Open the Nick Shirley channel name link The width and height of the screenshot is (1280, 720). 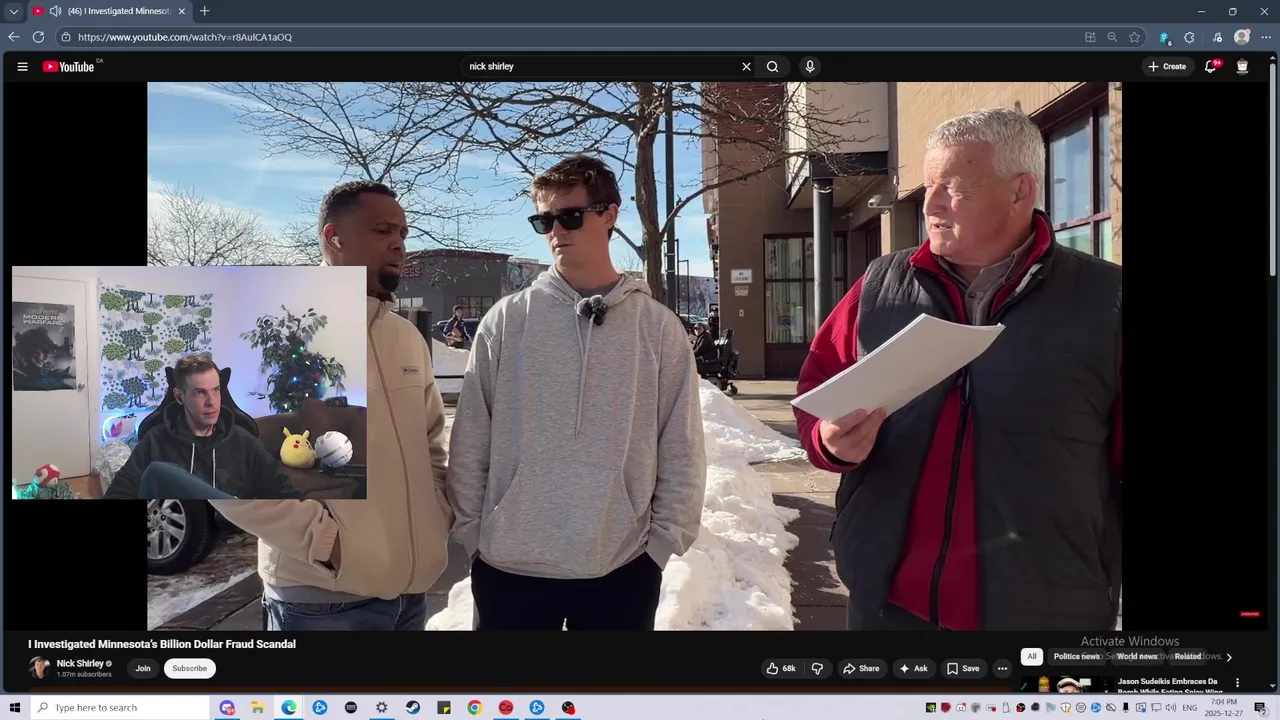(x=80, y=664)
